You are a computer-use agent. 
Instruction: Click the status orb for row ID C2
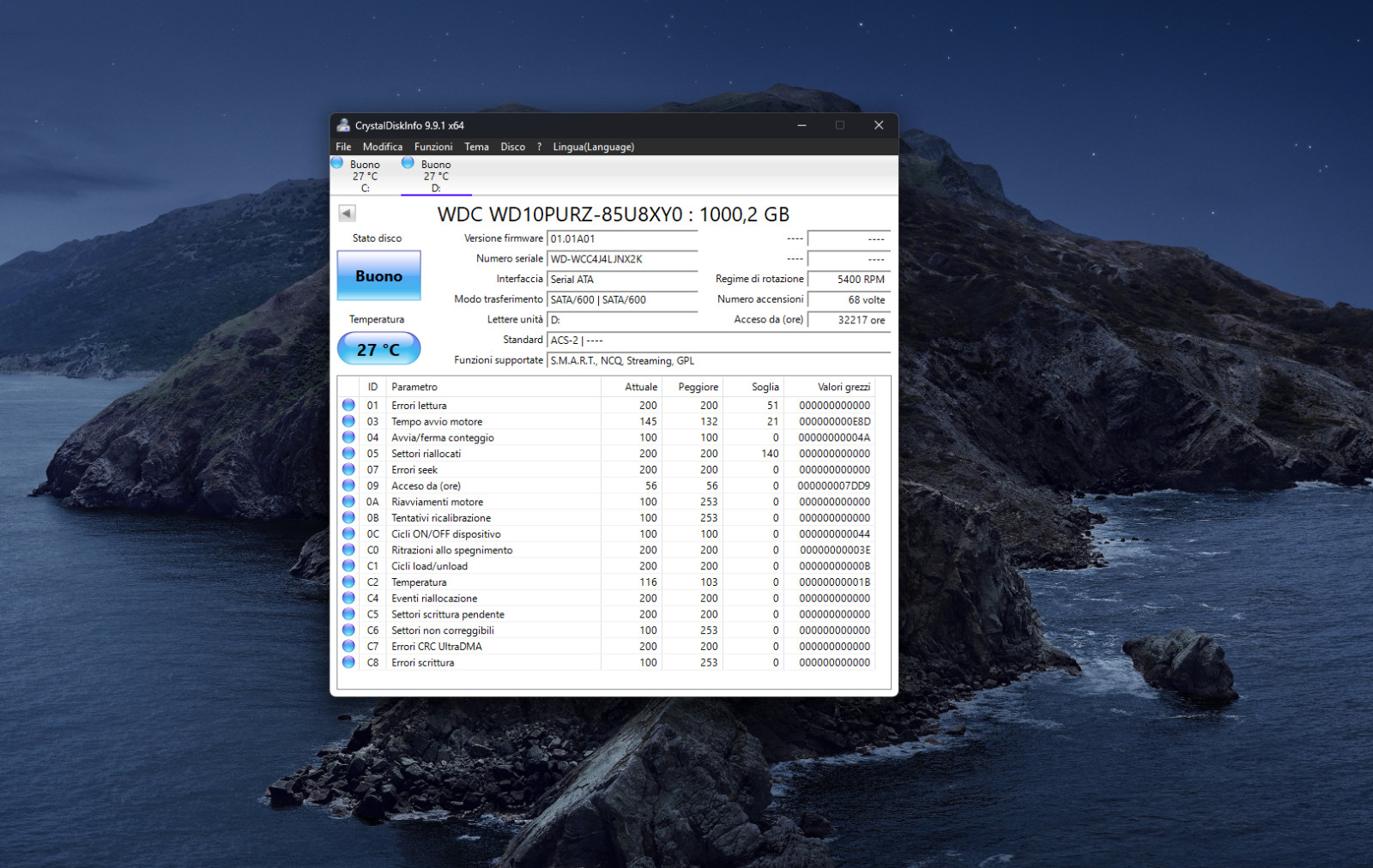[348, 582]
